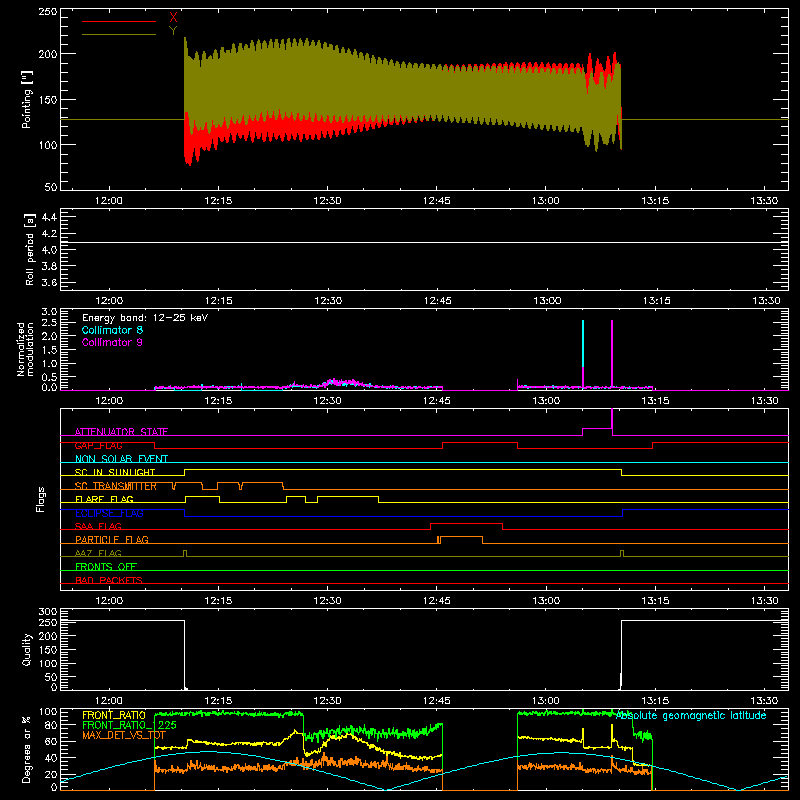Click the raised SAA_FLAG step segment
The image size is (800, 800).
[x=466, y=523]
